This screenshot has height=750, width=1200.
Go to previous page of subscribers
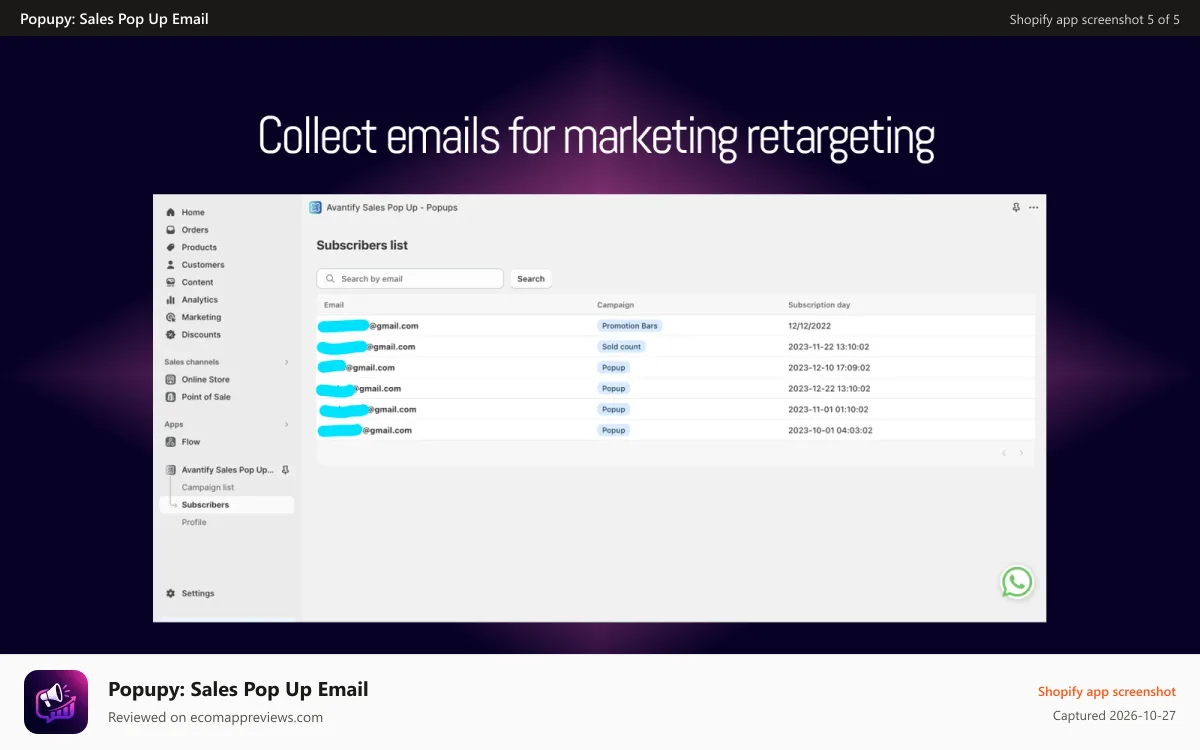1004,453
